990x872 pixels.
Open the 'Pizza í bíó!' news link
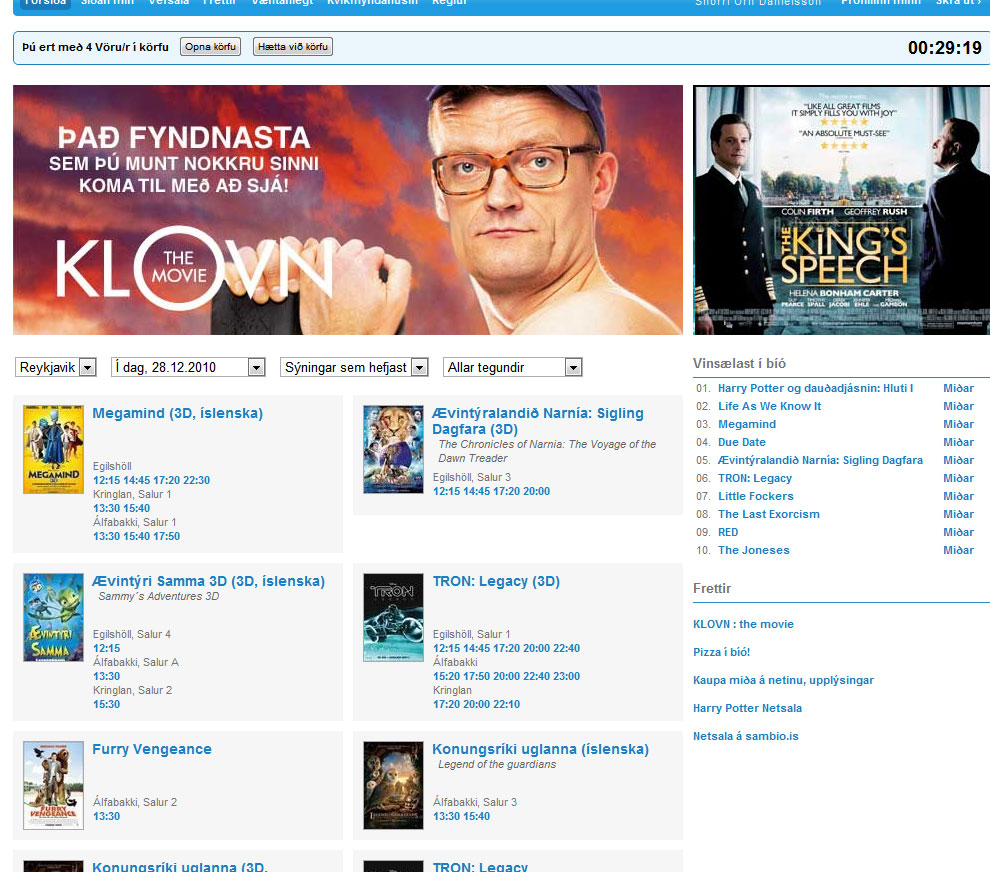tap(721, 652)
